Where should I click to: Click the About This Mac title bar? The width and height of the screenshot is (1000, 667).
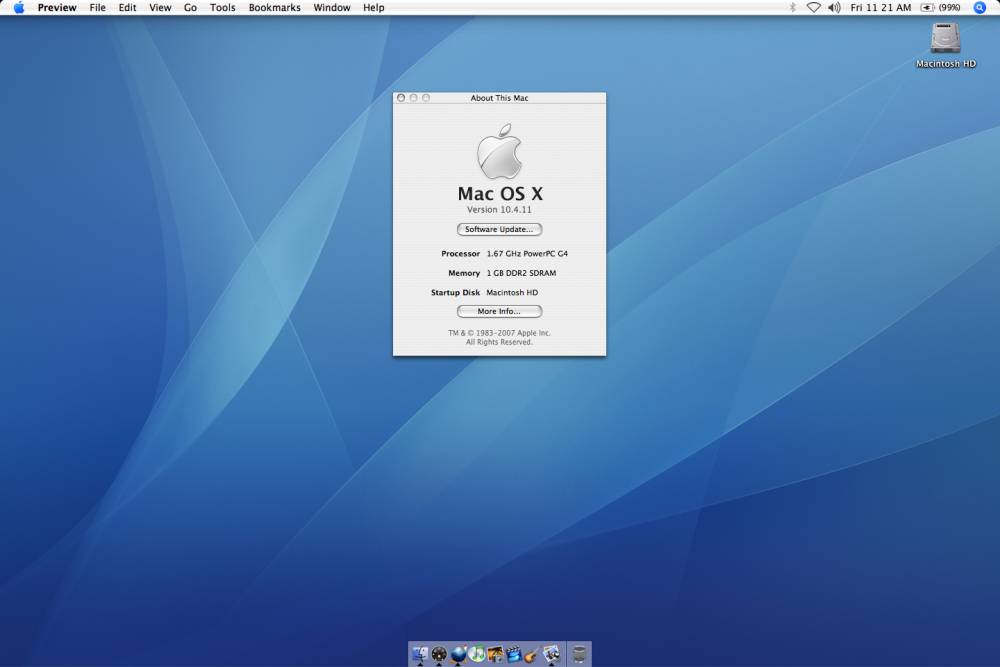pos(499,98)
